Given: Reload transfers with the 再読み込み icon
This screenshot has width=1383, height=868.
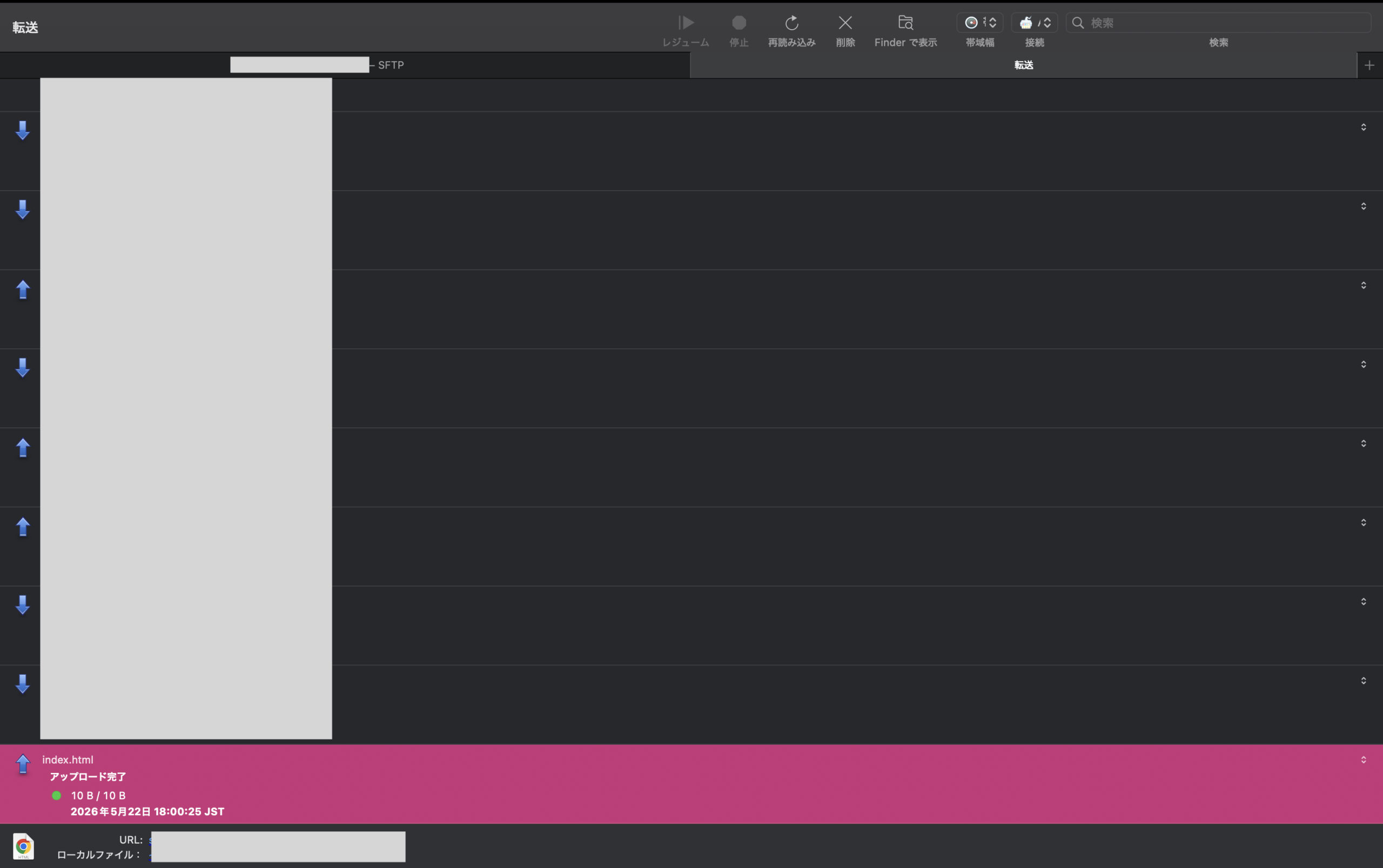Looking at the screenshot, I should tap(791, 23).
